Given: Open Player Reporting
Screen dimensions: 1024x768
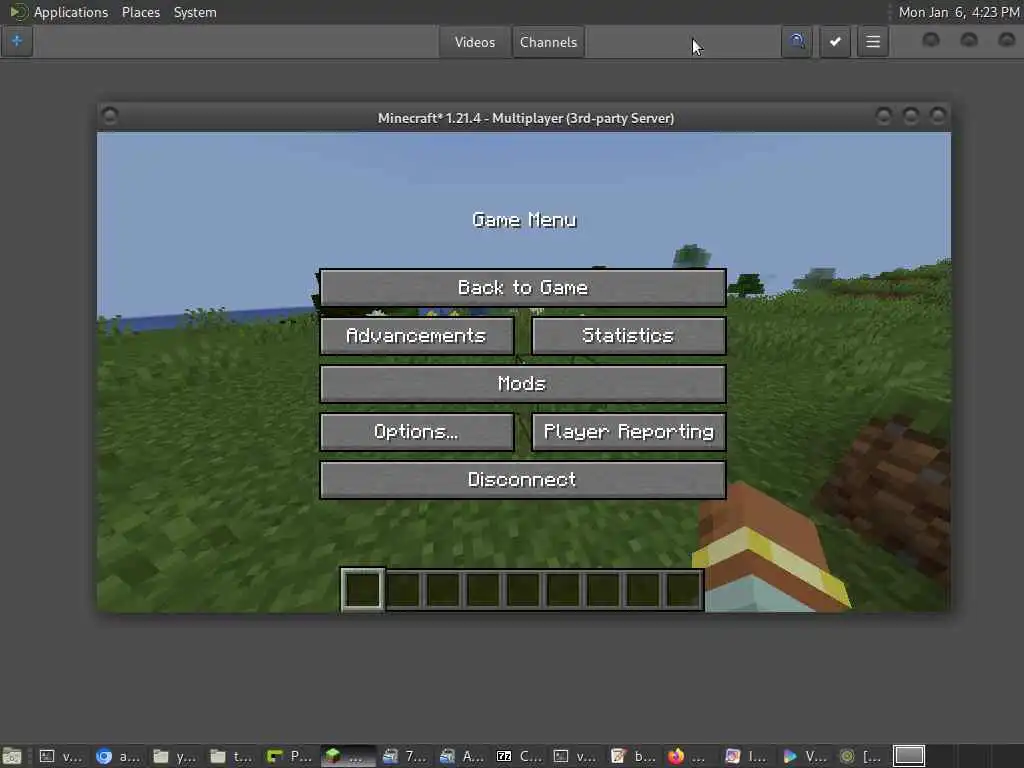Looking at the screenshot, I should pyautogui.click(x=628, y=432).
